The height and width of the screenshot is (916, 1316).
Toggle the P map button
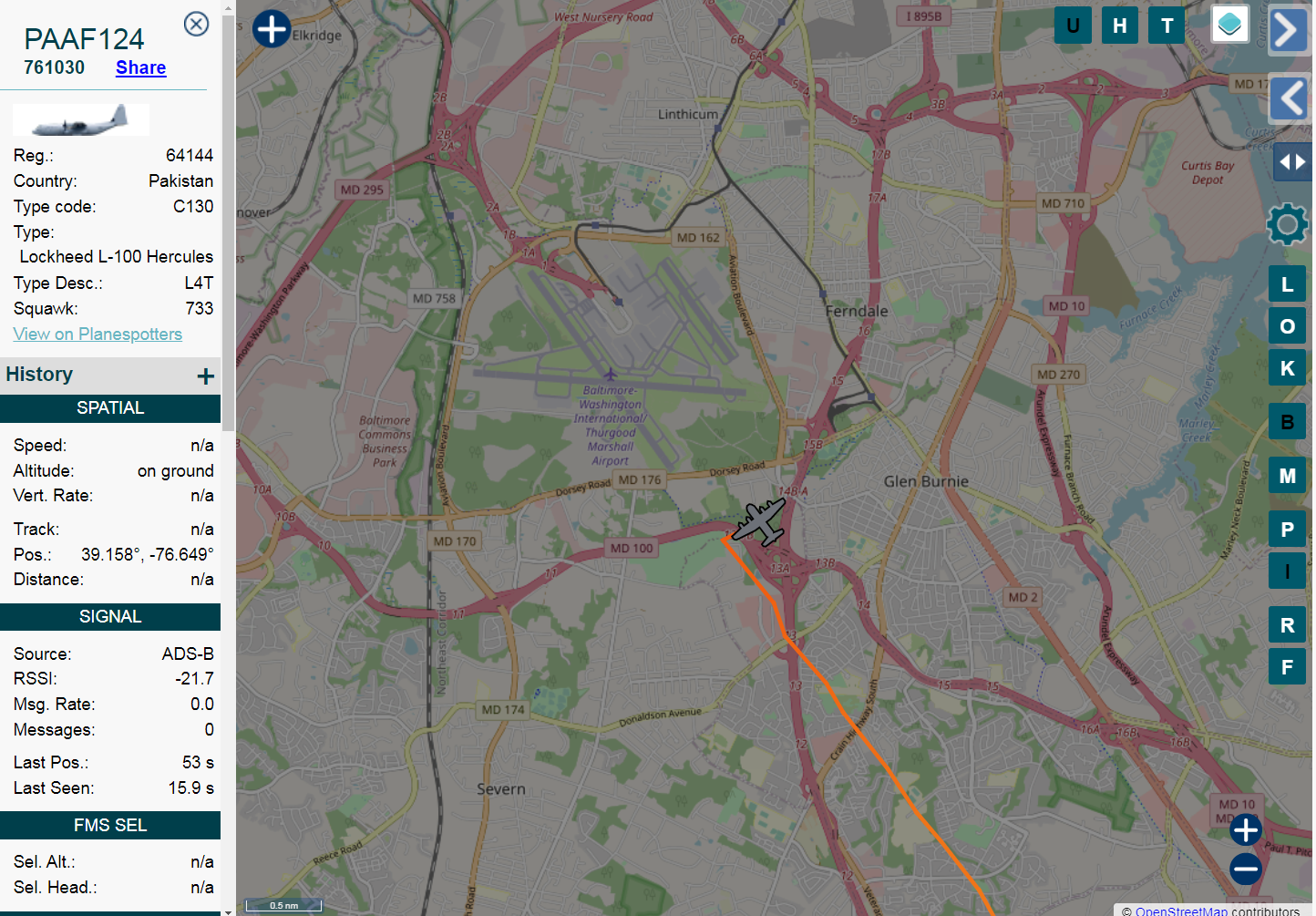coord(1287,530)
